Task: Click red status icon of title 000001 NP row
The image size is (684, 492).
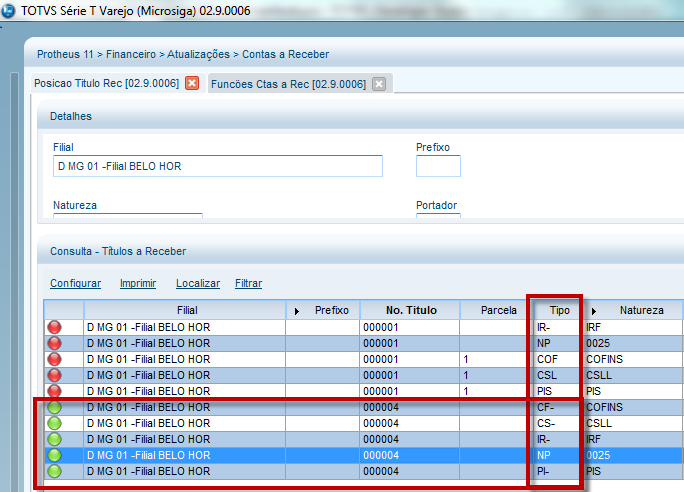Action: point(55,343)
